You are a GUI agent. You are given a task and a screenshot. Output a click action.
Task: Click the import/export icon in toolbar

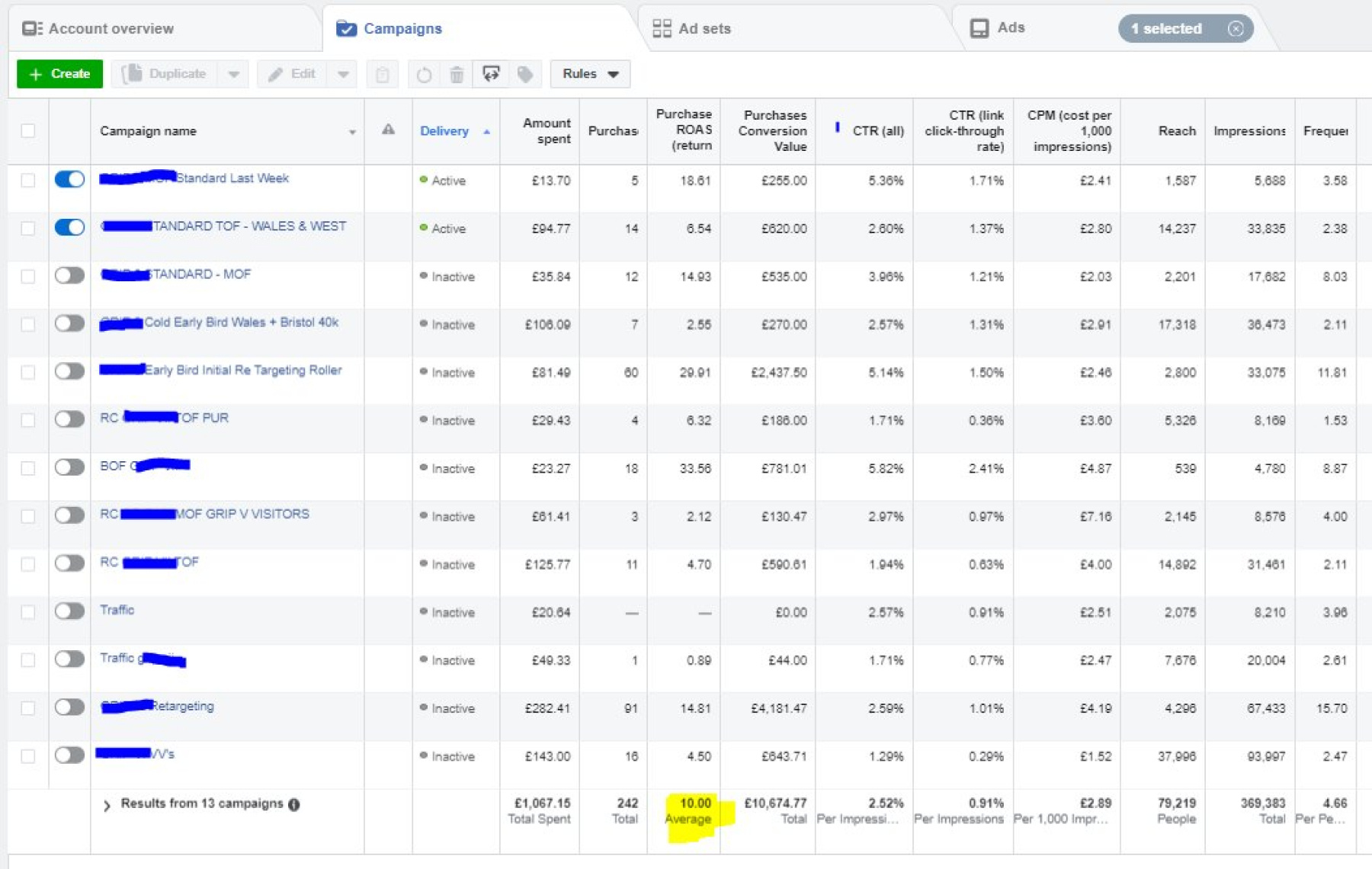(x=491, y=74)
